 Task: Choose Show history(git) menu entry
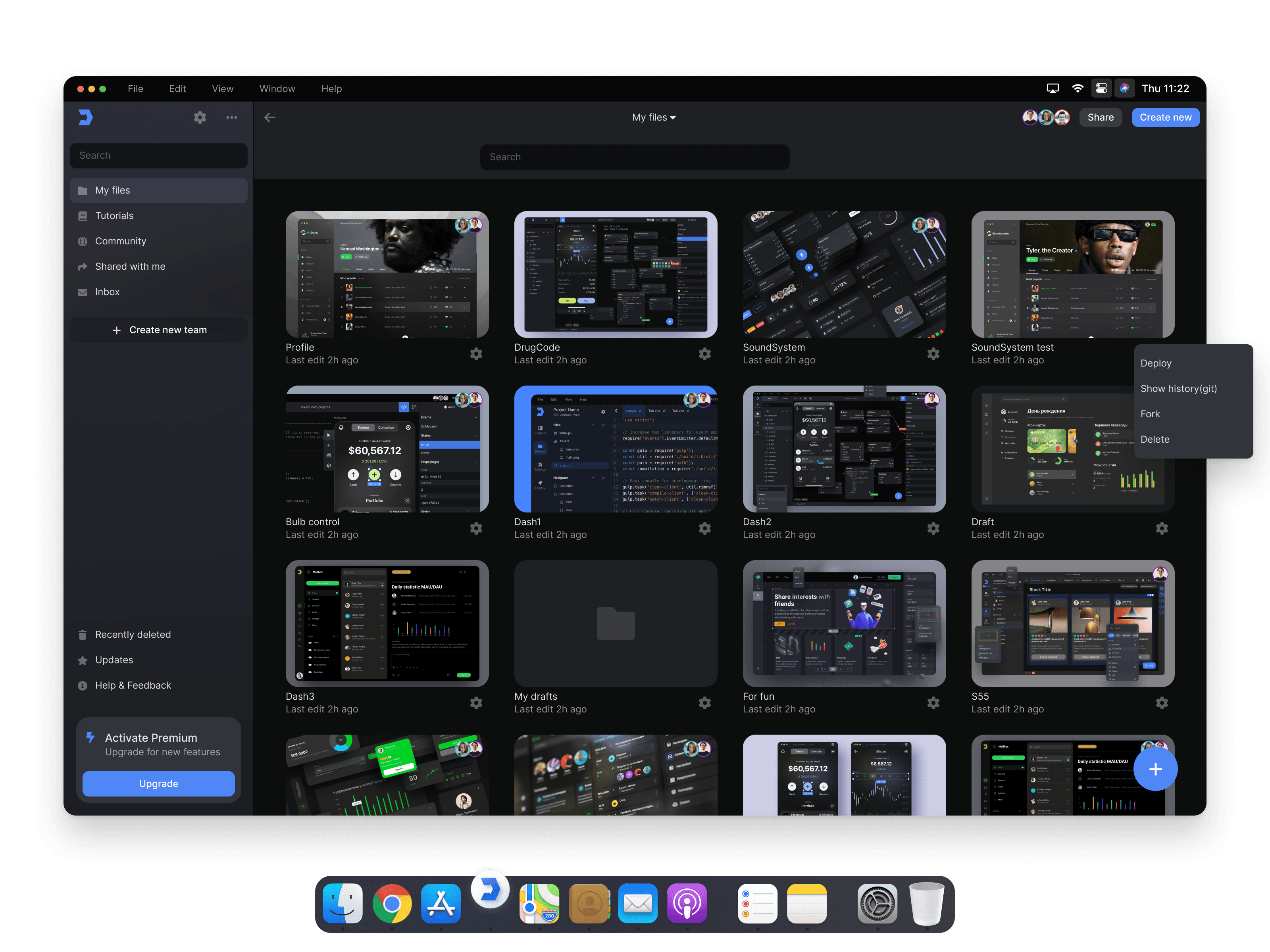tap(1178, 388)
